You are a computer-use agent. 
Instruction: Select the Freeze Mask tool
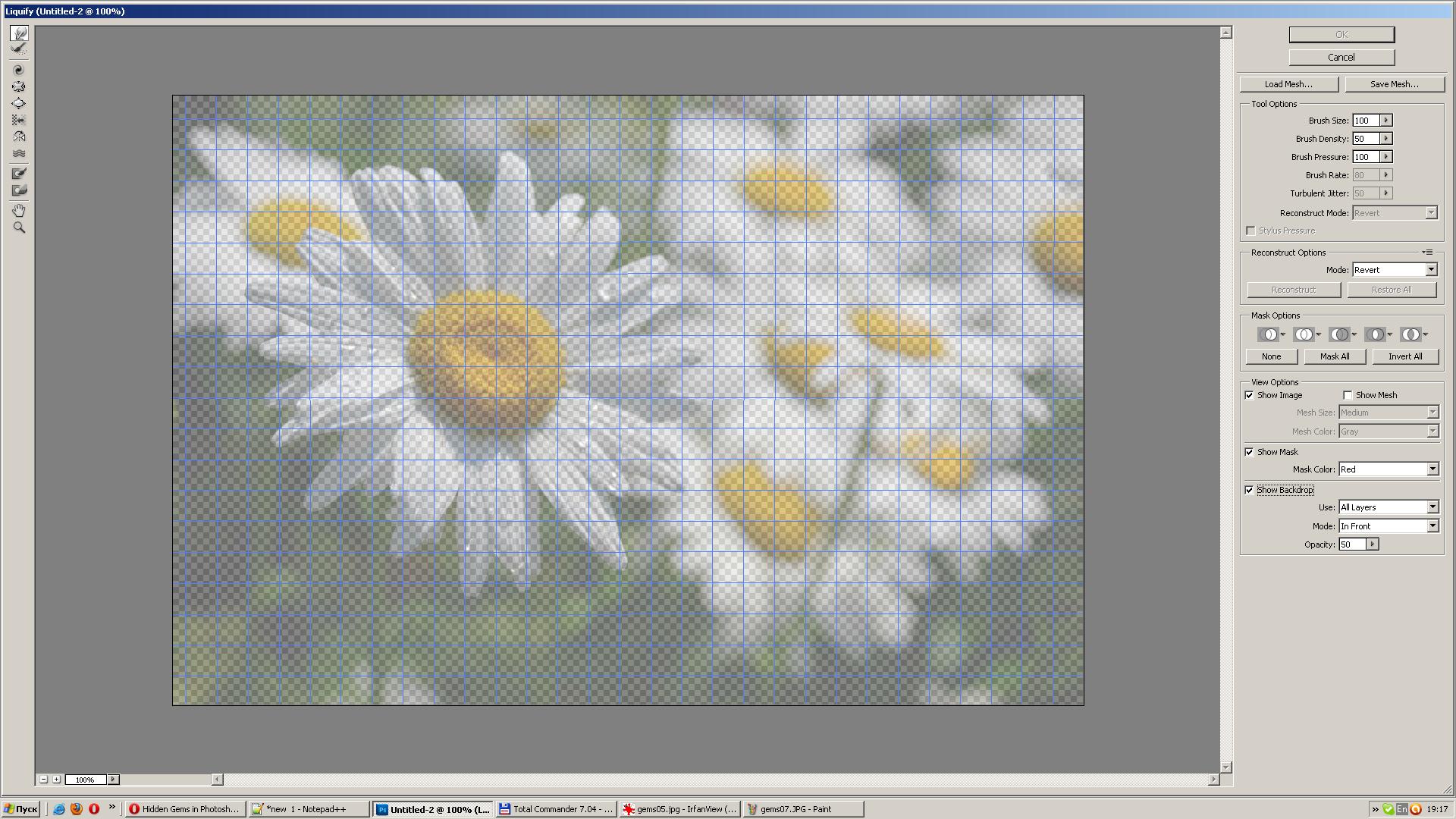[19, 174]
